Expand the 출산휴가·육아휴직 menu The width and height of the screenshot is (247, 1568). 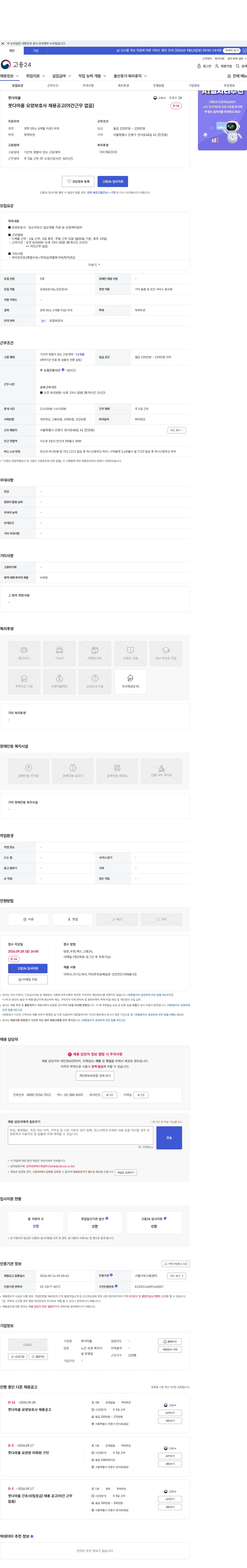pos(130,76)
